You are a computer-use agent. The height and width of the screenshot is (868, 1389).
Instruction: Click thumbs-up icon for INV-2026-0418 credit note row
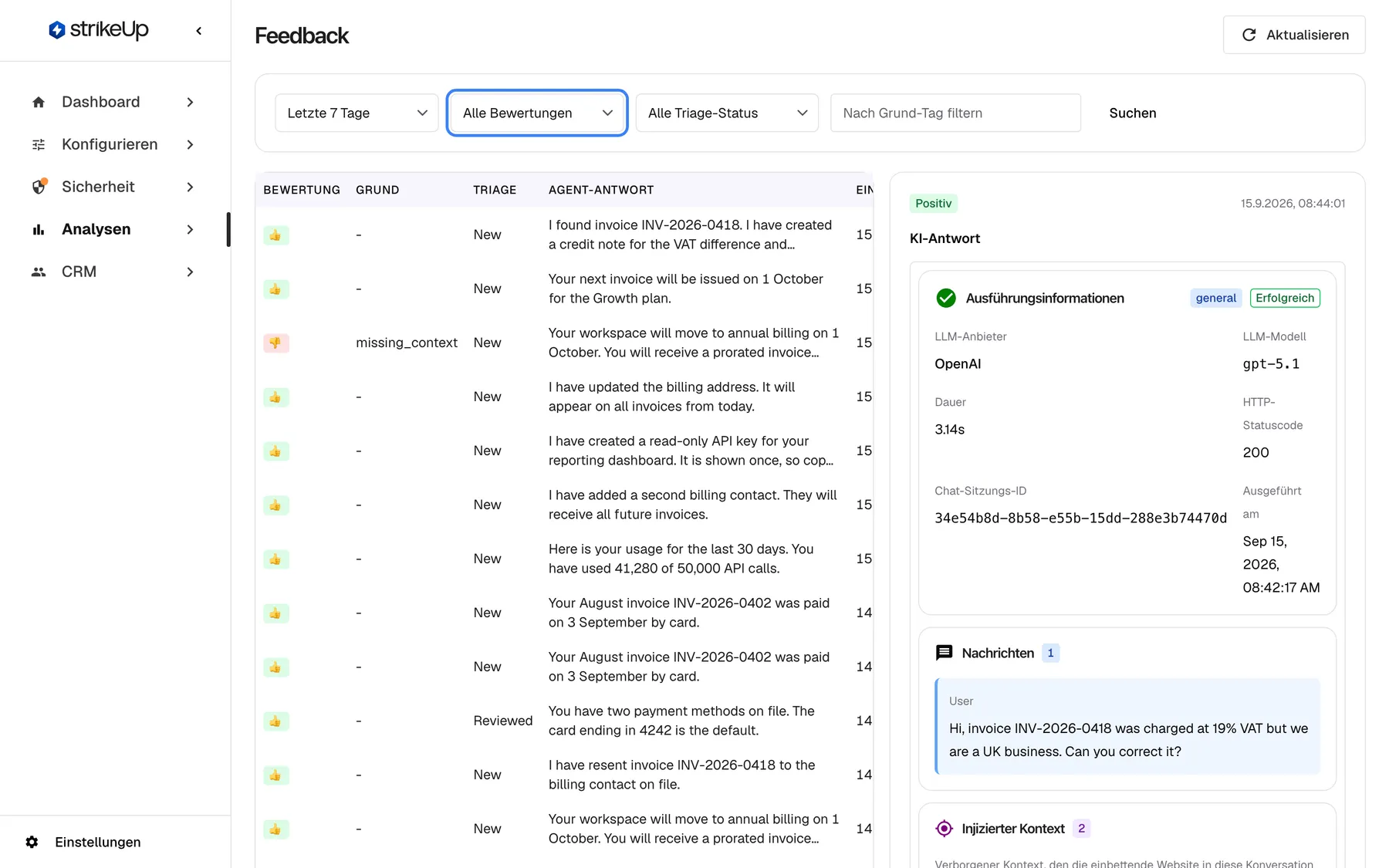(275, 235)
